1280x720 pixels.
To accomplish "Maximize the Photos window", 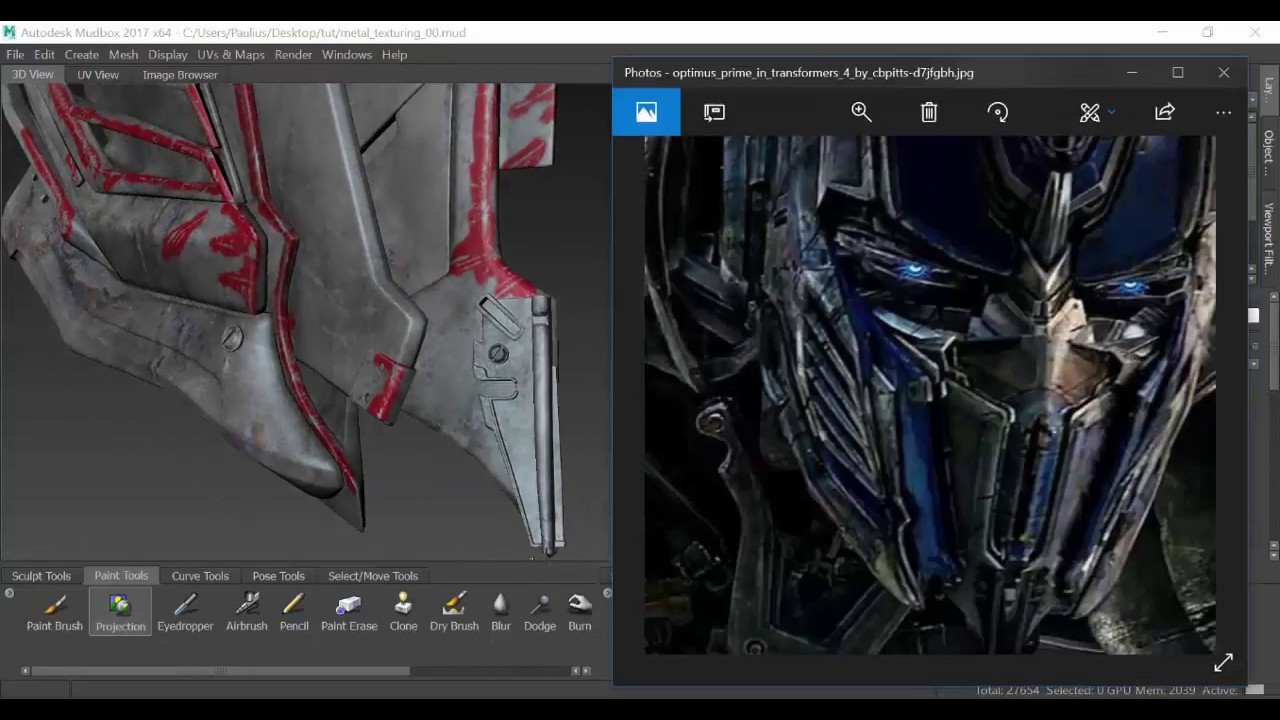I will click(1178, 72).
